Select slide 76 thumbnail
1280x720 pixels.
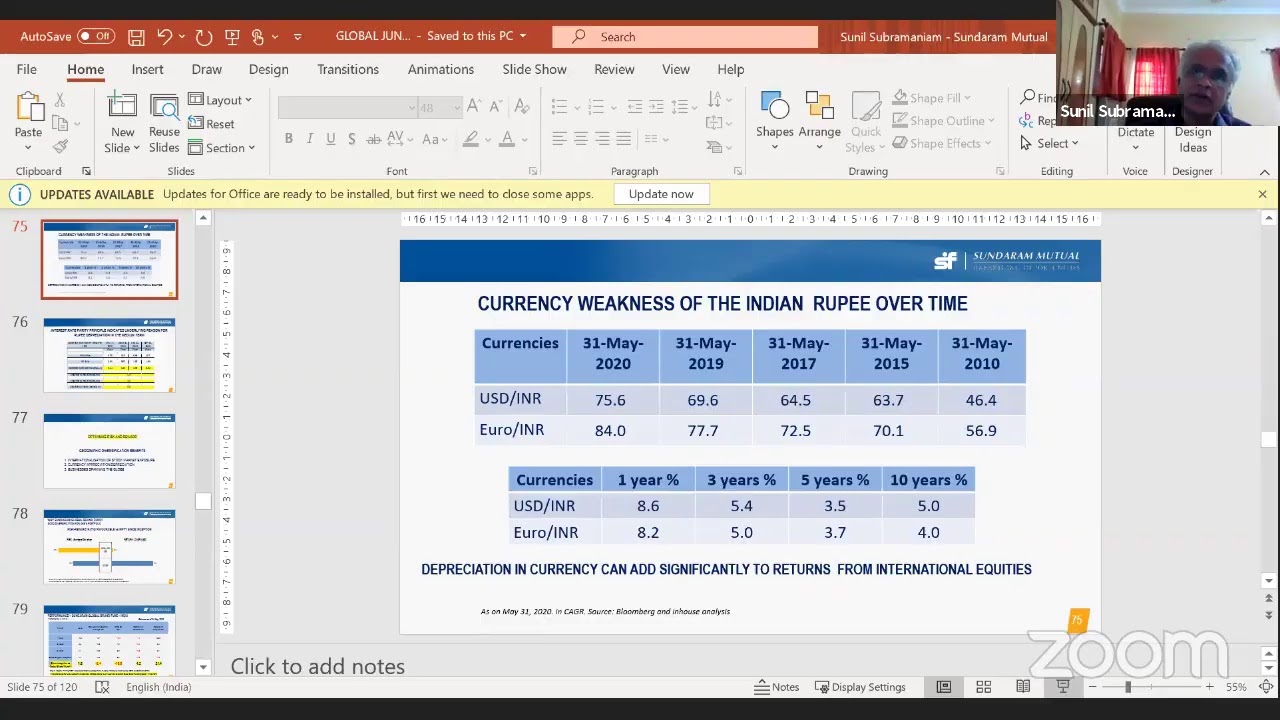click(109, 355)
